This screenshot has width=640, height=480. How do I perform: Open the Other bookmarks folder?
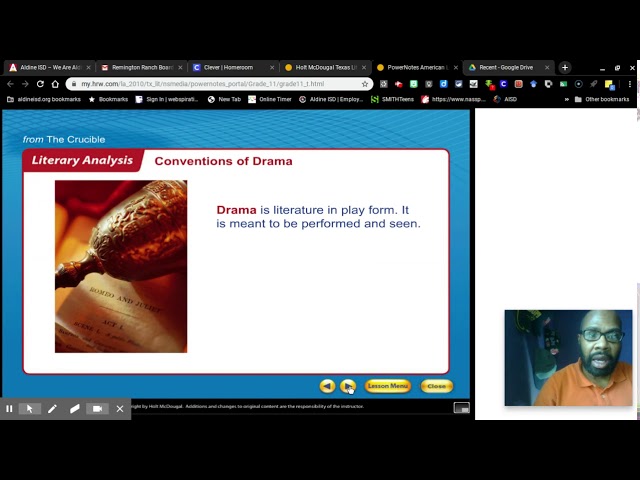coord(602,99)
